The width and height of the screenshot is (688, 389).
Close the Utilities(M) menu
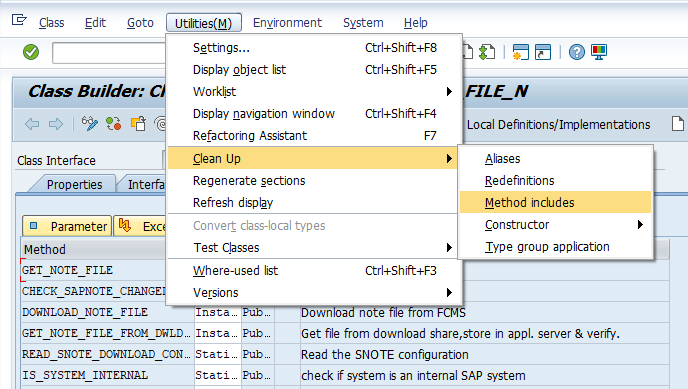pyautogui.click(x=204, y=23)
